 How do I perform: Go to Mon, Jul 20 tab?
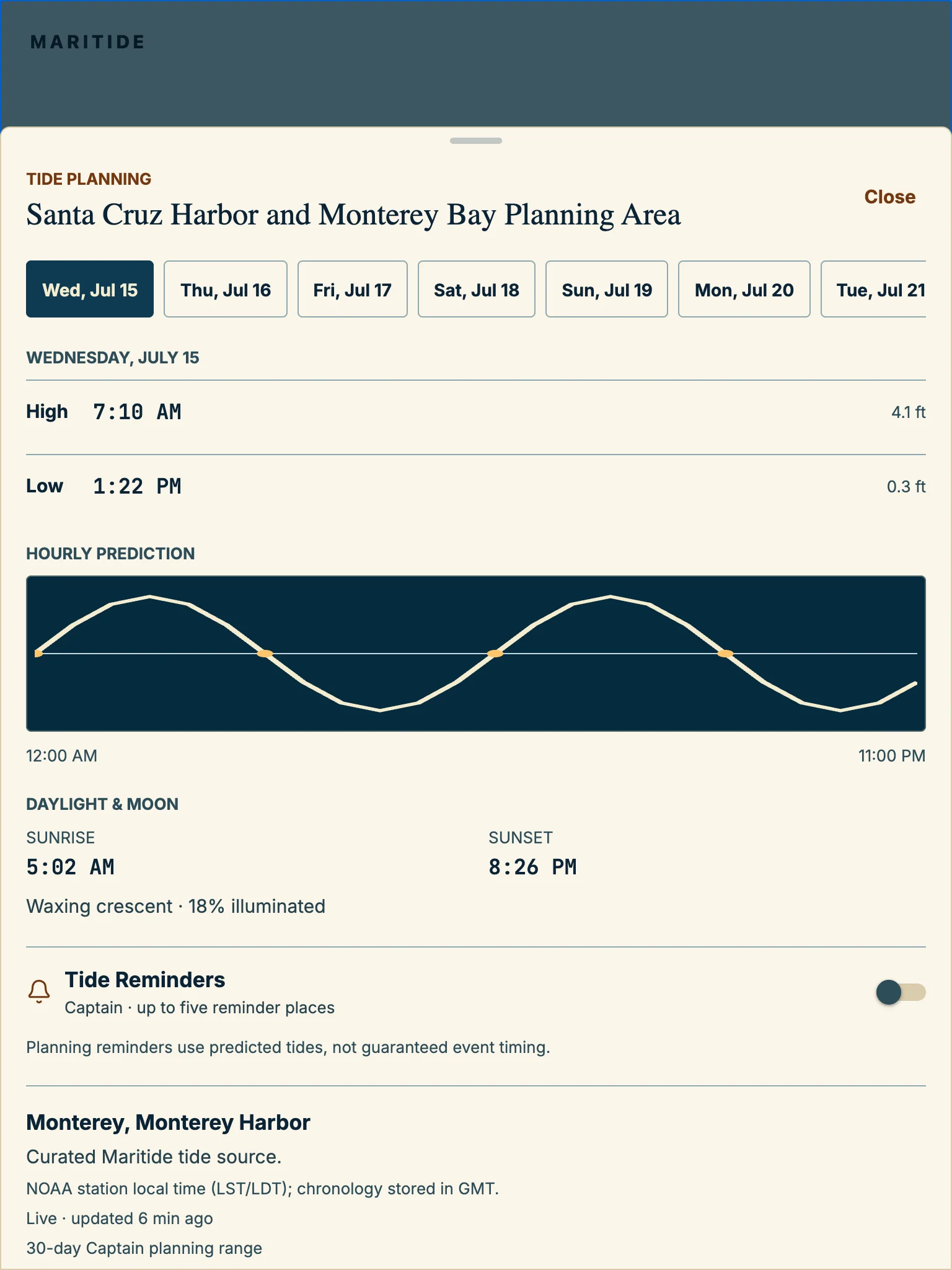pos(744,289)
